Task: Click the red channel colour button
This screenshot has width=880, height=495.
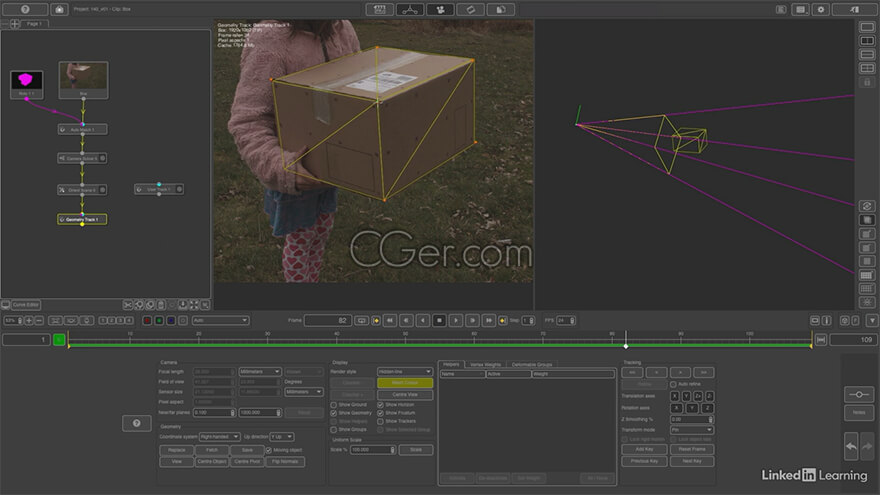Action: pos(147,320)
